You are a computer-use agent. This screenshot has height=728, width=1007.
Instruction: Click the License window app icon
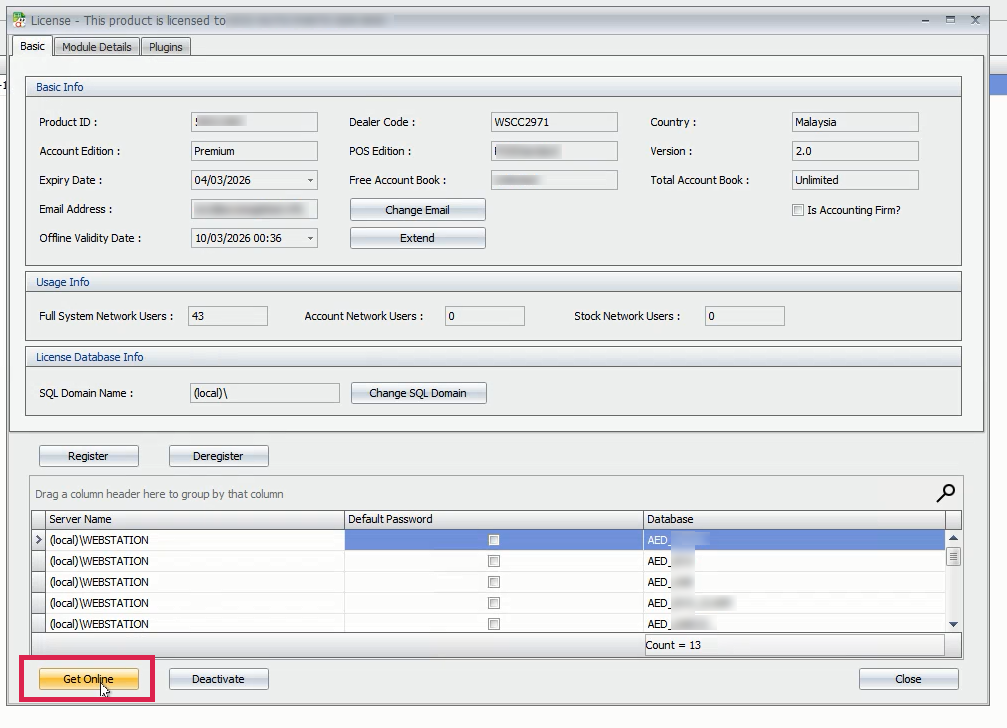[18, 19]
